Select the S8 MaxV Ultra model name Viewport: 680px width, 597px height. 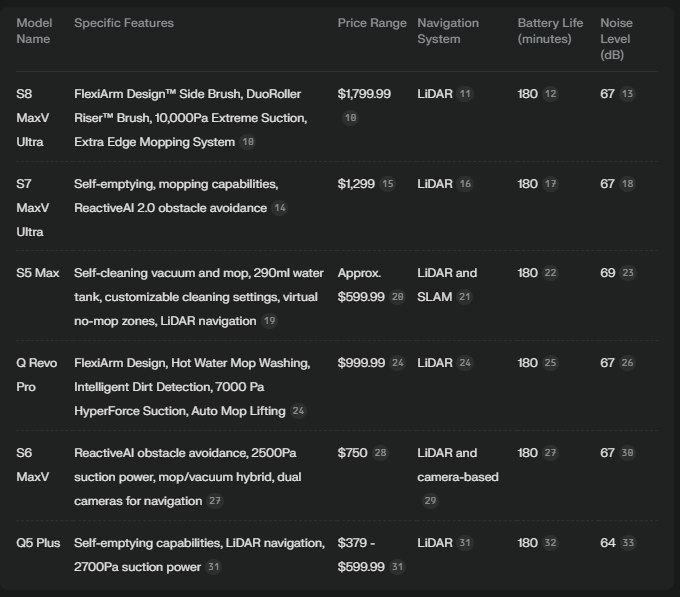coord(33,118)
